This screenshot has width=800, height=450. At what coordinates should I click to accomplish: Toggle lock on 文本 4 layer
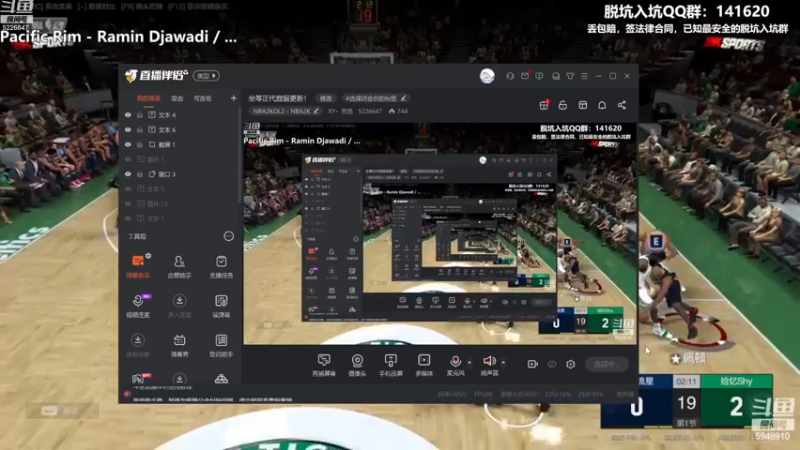click(139, 115)
